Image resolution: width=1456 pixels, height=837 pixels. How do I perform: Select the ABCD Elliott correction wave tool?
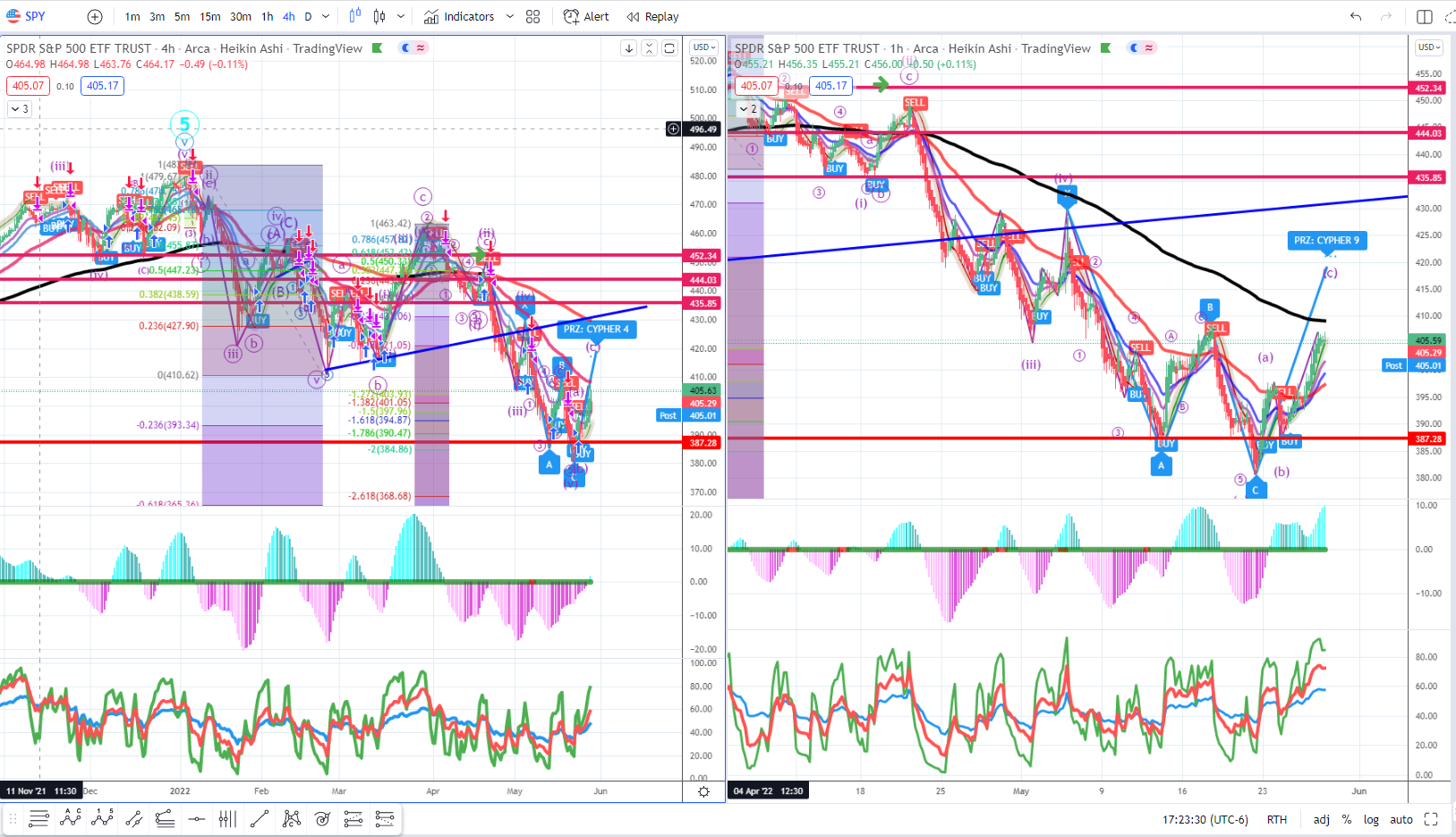point(71,818)
